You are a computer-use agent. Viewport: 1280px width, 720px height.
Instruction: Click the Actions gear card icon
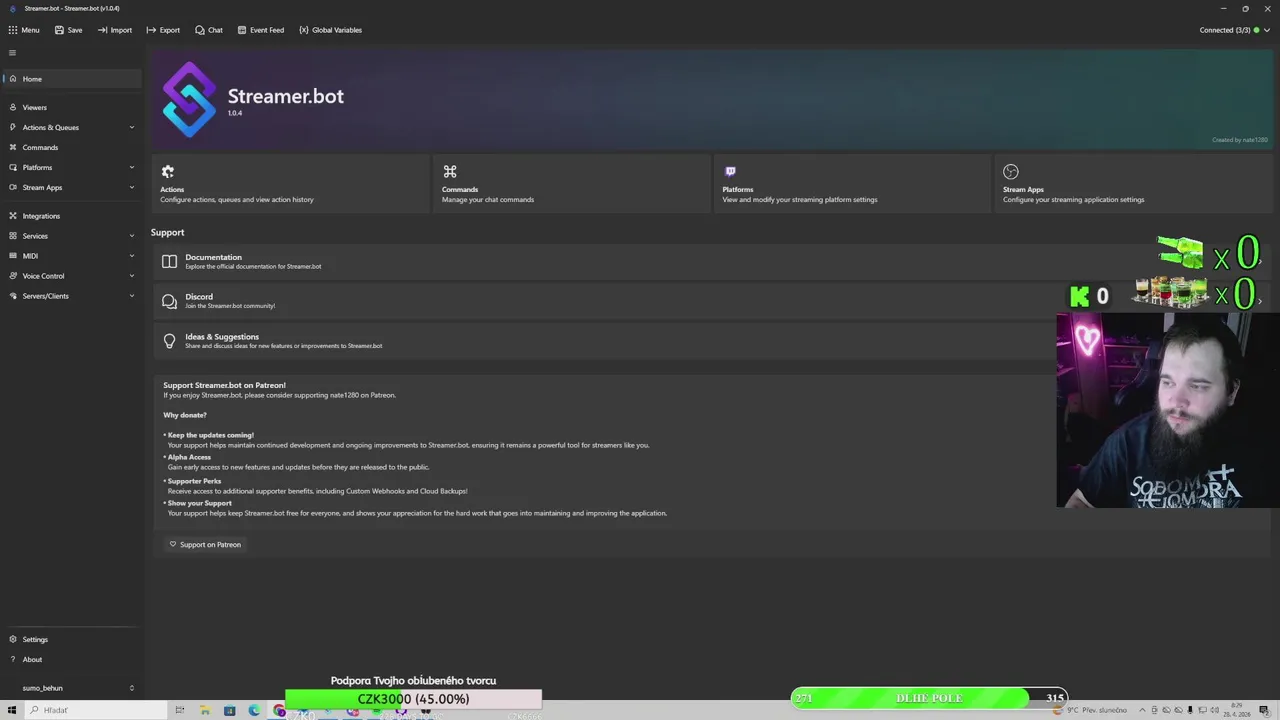tap(168, 172)
